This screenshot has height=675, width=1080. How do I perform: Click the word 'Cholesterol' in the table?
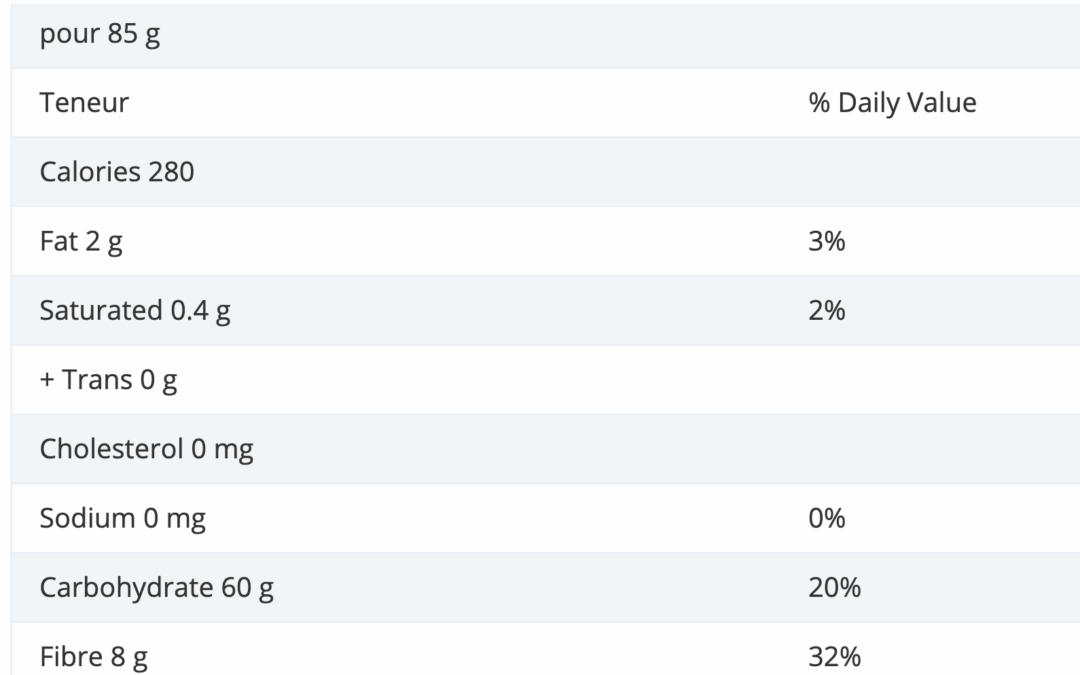click(111, 449)
